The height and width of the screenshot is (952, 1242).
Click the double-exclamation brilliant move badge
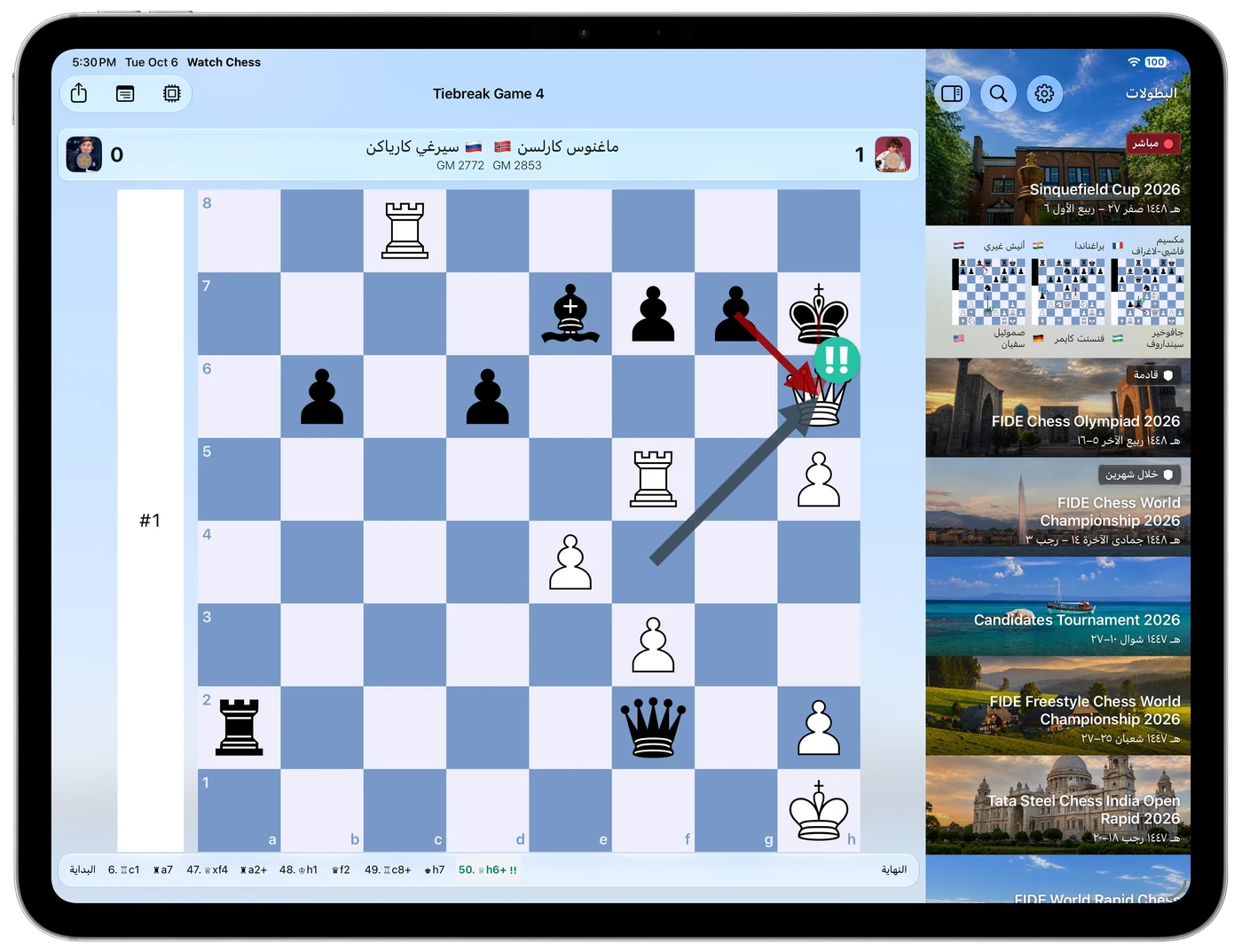pyautogui.click(x=837, y=360)
